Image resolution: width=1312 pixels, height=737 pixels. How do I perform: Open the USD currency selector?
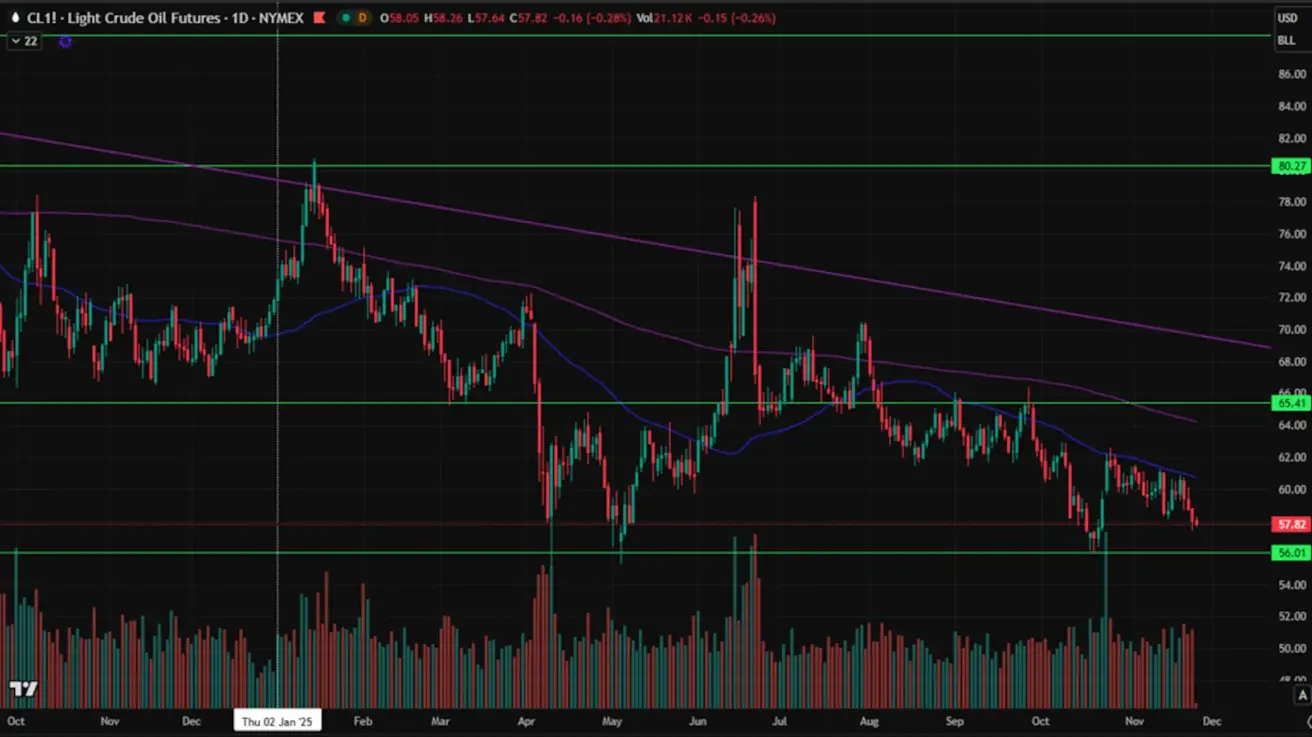pyautogui.click(x=1287, y=18)
